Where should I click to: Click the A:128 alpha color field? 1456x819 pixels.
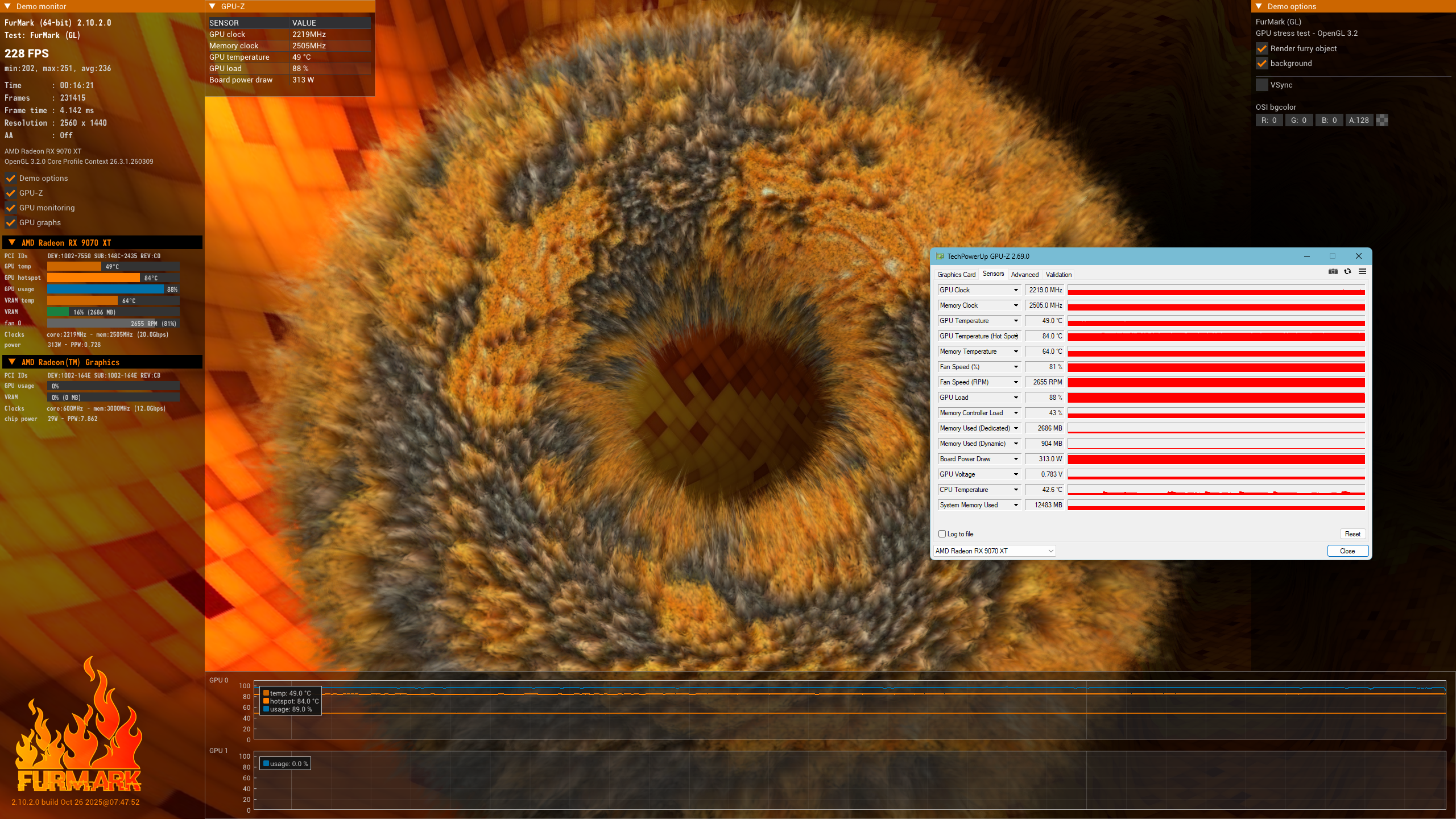(x=1358, y=120)
